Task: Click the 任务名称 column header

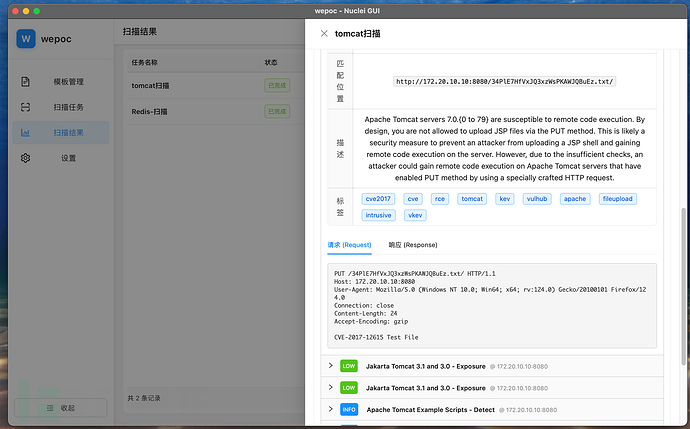Action: 144,62
